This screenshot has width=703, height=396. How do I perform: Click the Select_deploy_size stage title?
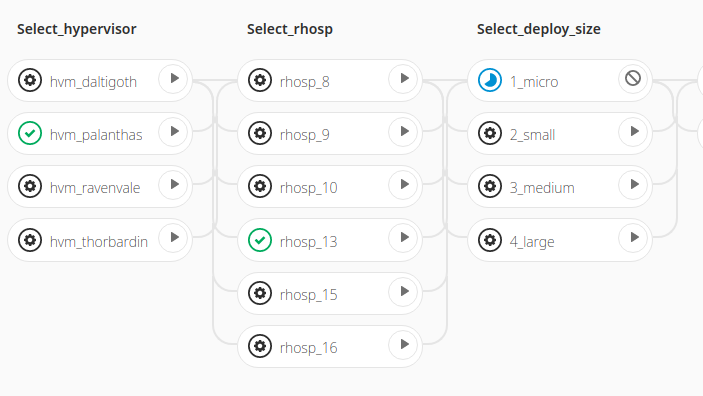coord(538,29)
